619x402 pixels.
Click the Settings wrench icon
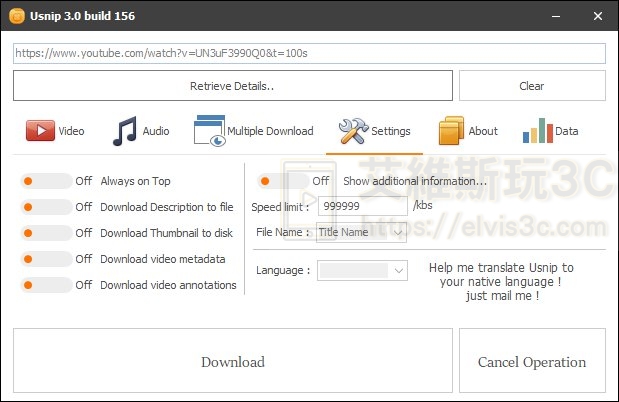pos(353,131)
